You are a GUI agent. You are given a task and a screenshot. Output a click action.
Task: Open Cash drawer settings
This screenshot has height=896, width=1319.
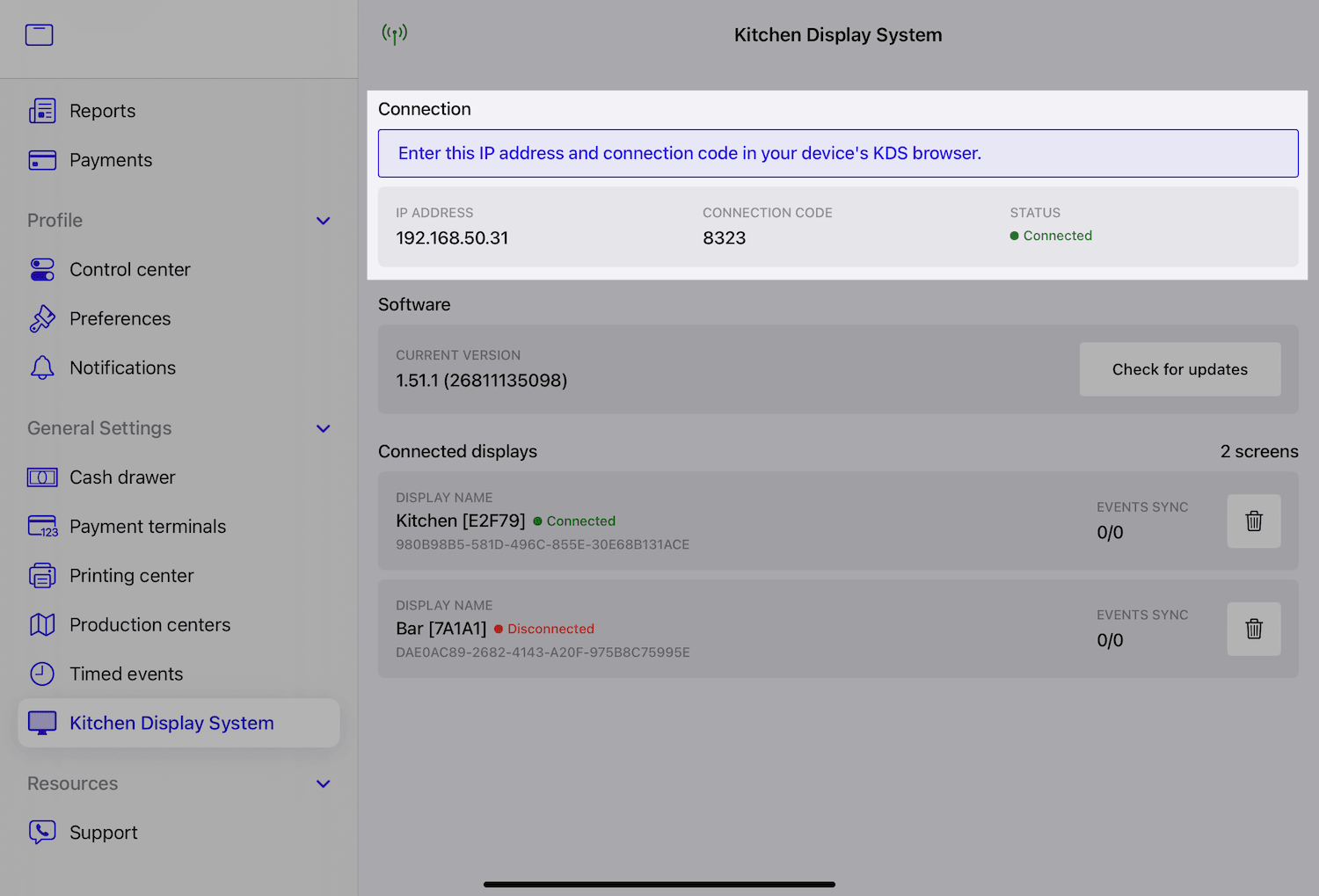[122, 477]
